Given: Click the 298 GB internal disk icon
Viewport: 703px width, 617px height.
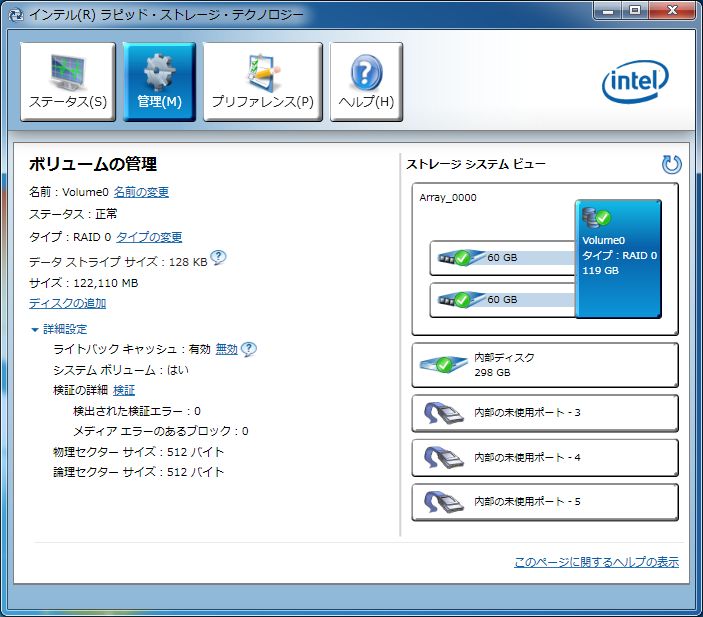Looking at the screenshot, I should click(x=443, y=364).
